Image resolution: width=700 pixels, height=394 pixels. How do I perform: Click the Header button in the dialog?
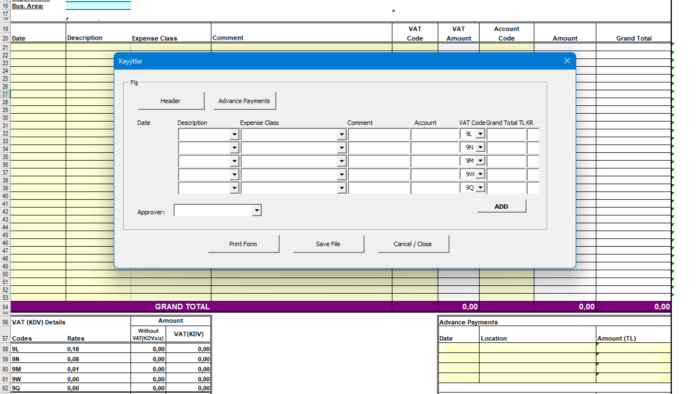(171, 101)
